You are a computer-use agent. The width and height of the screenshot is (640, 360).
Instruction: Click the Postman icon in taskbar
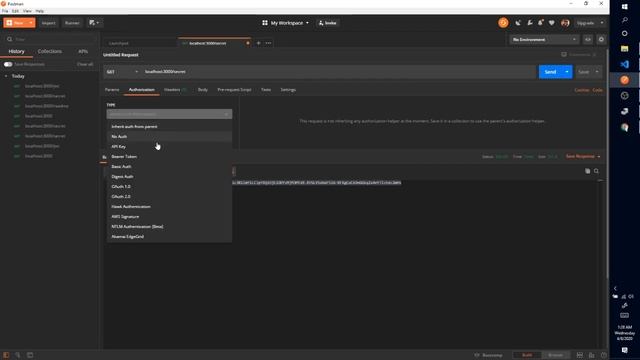(x=624, y=80)
